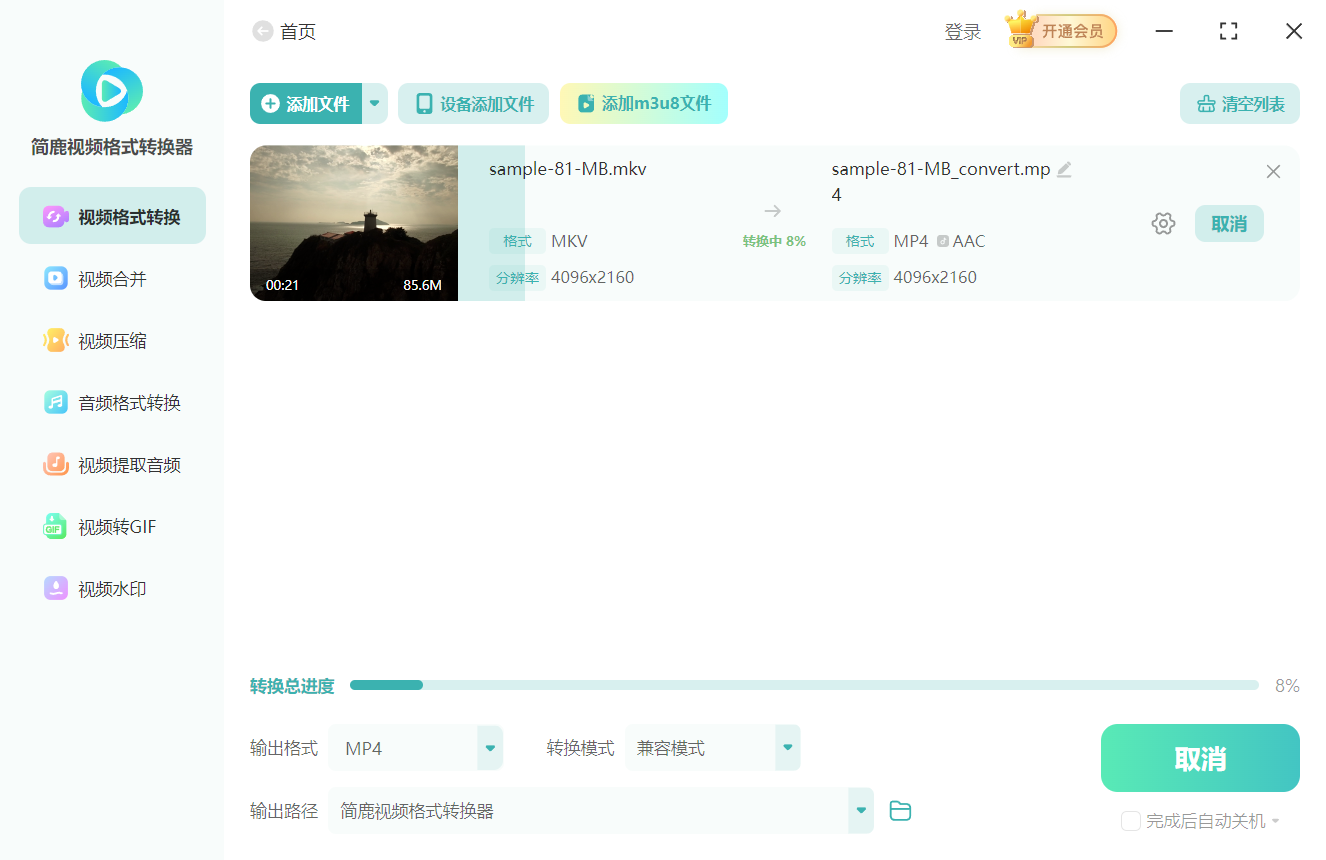Remove sample-81-MB.mkv with the X icon
Viewport: 1326px width, 860px height.
coord(1273,172)
